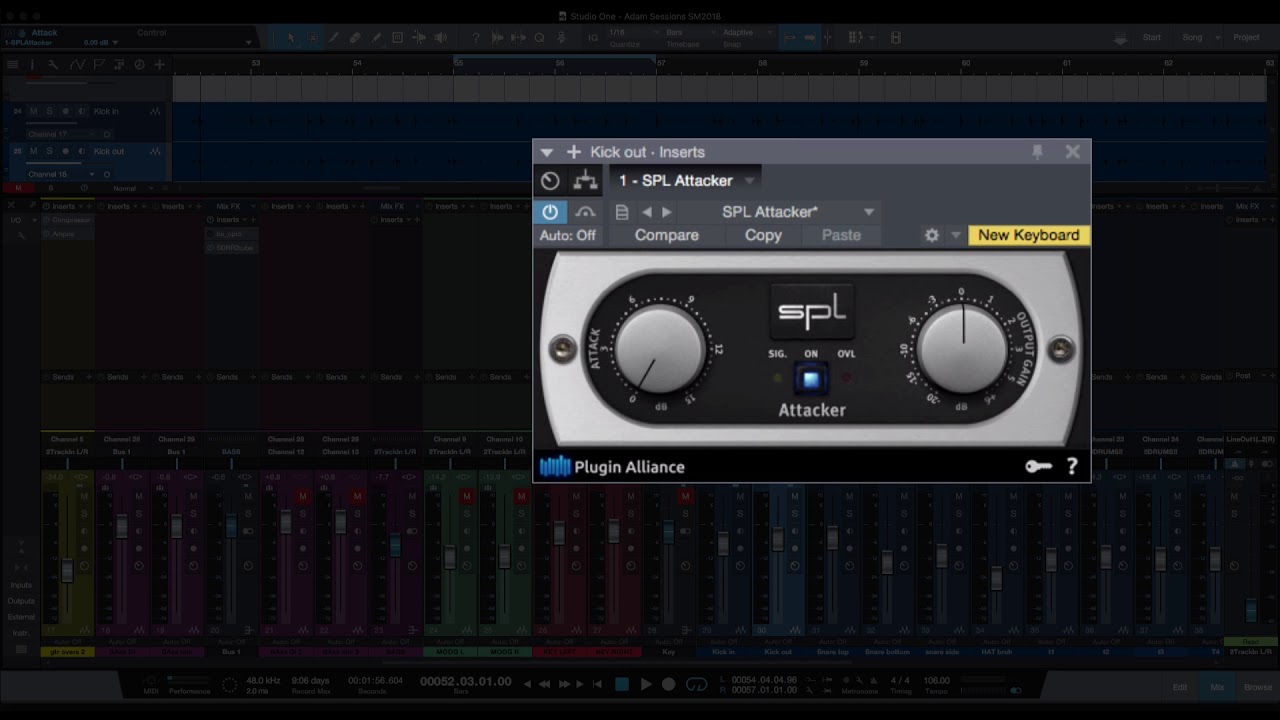Open the preset file icon menu
The width and height of the screenshot is (1280, 720).
coord(622,212)
